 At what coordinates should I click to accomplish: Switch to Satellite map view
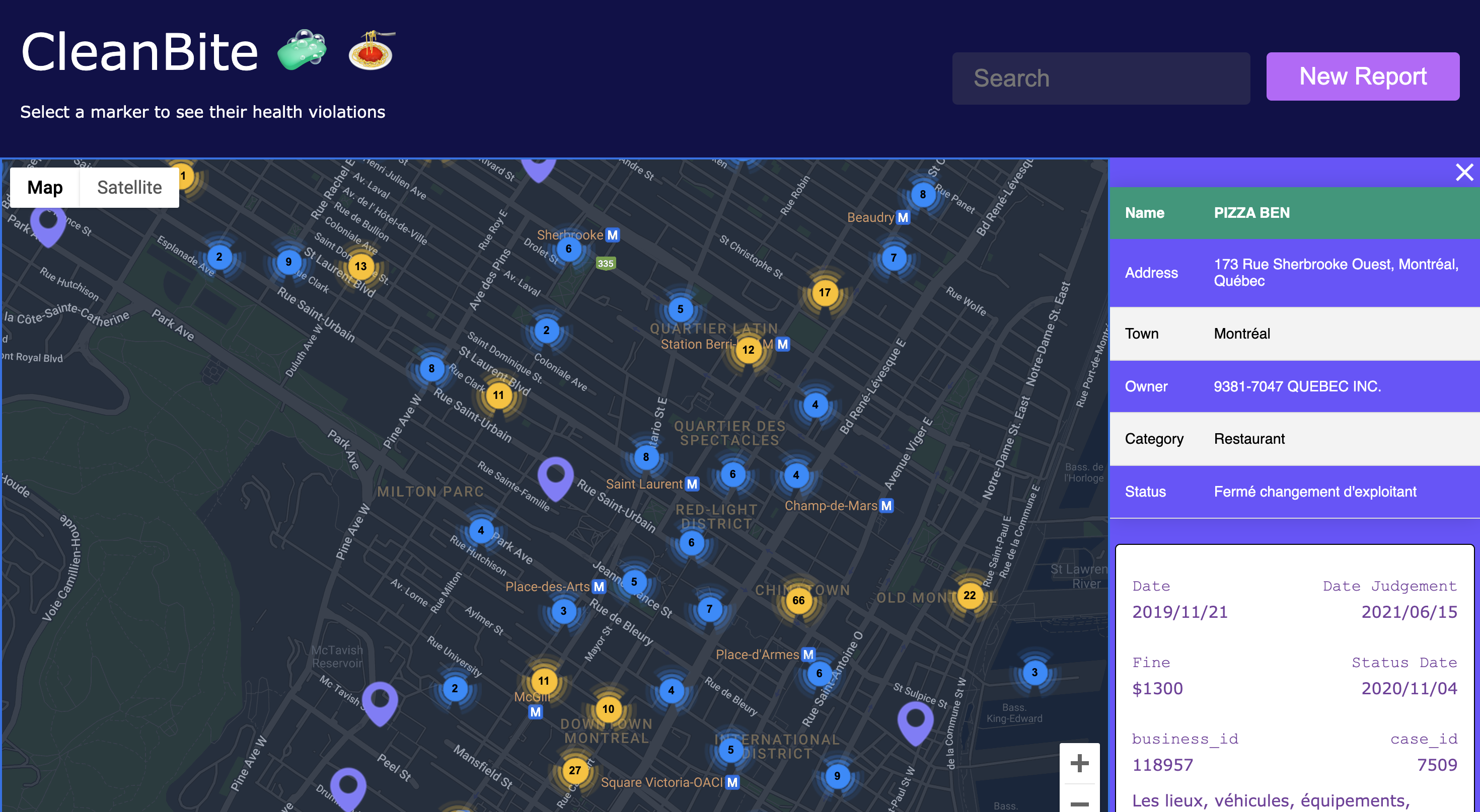point(129,187)
